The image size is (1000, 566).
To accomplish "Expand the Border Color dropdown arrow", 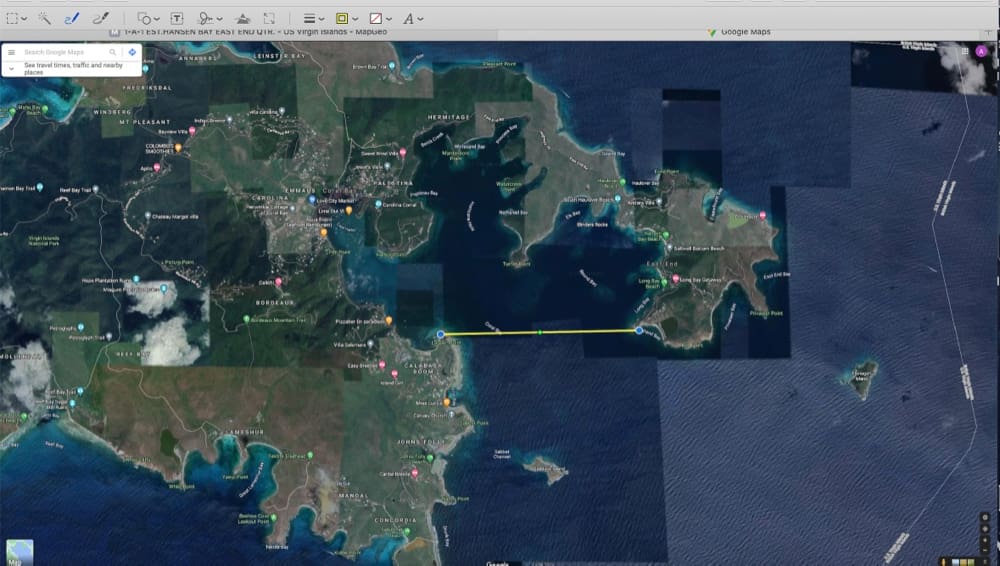I will [355, 19].
